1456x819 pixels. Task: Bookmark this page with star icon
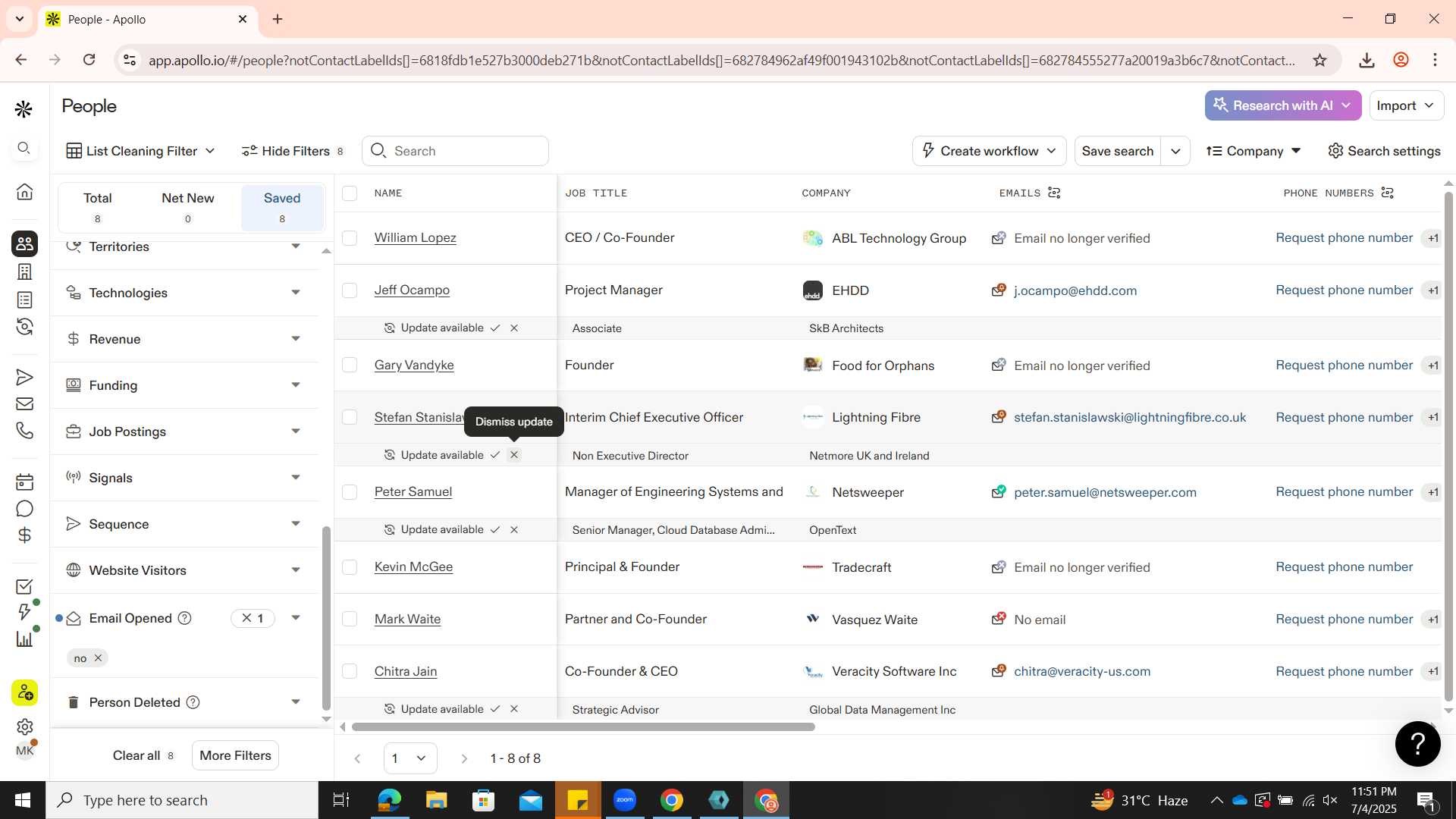tap(1319, 60)
